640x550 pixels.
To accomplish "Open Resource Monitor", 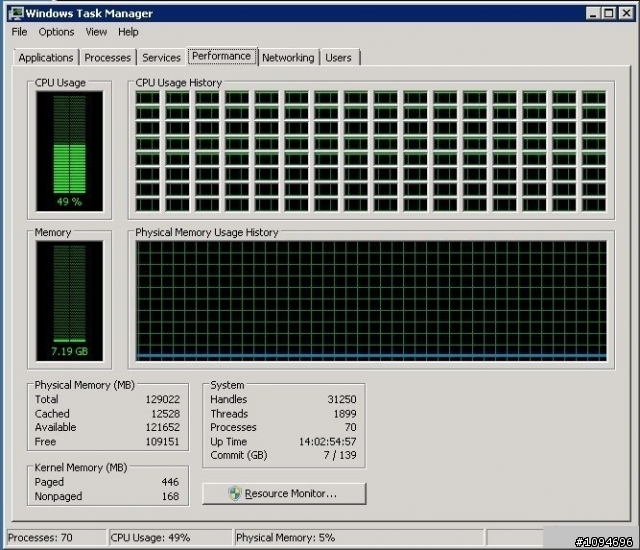I will coord(284,494).
